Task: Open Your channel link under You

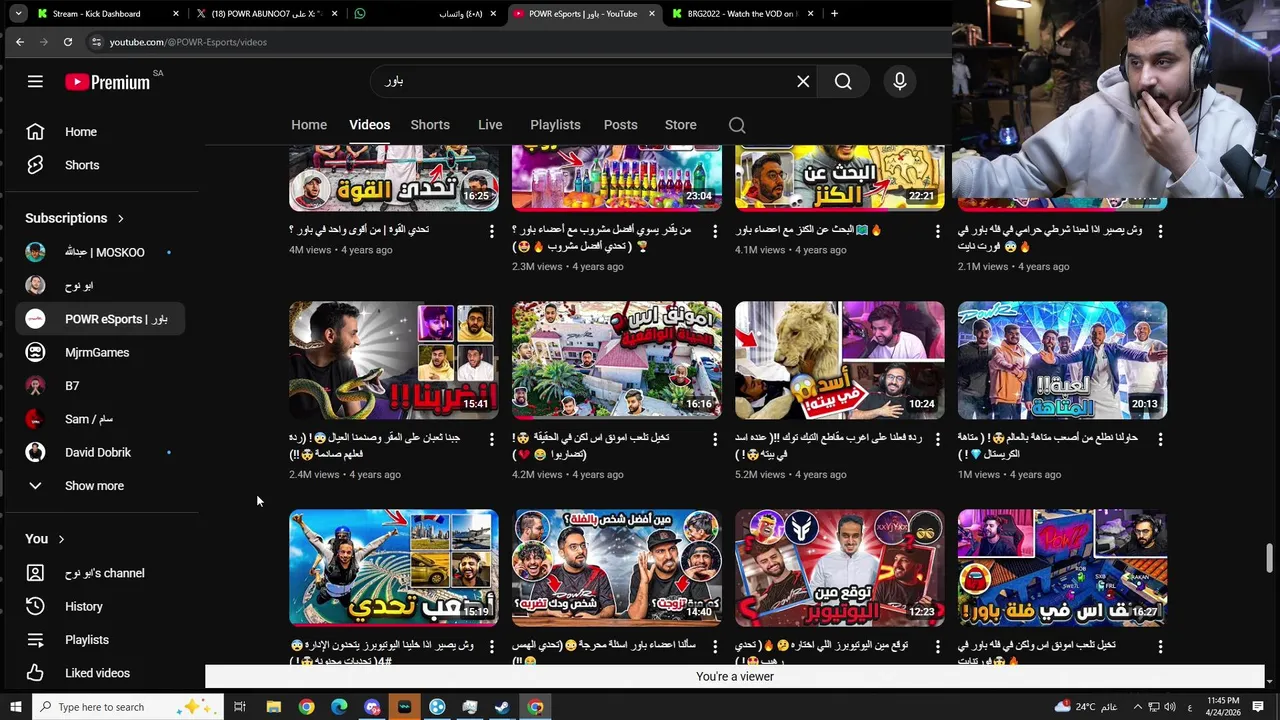Action: 100,573
